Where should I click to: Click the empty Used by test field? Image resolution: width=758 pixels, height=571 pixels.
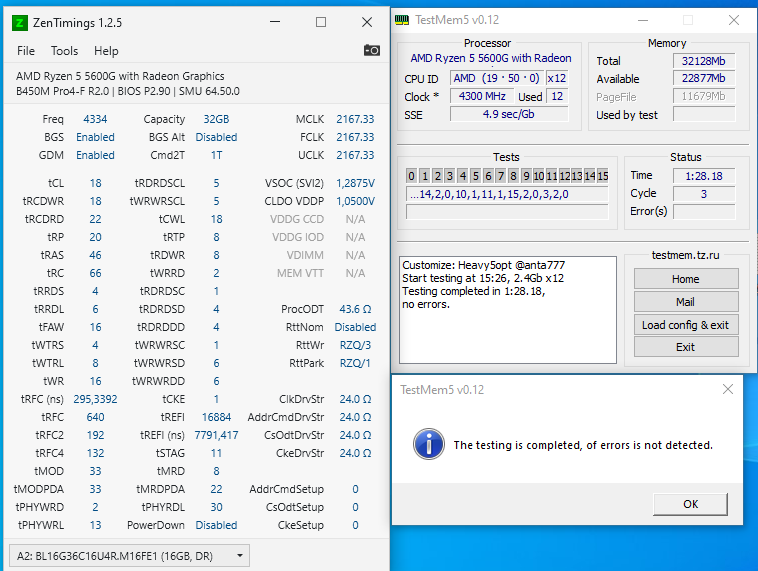click(x=703, y=114)
